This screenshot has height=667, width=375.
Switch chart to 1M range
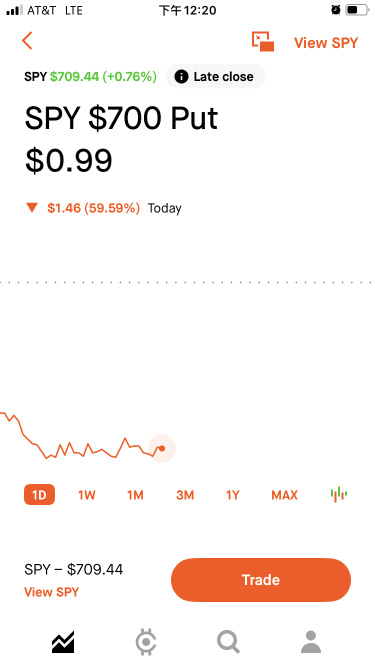click(135, 495)
